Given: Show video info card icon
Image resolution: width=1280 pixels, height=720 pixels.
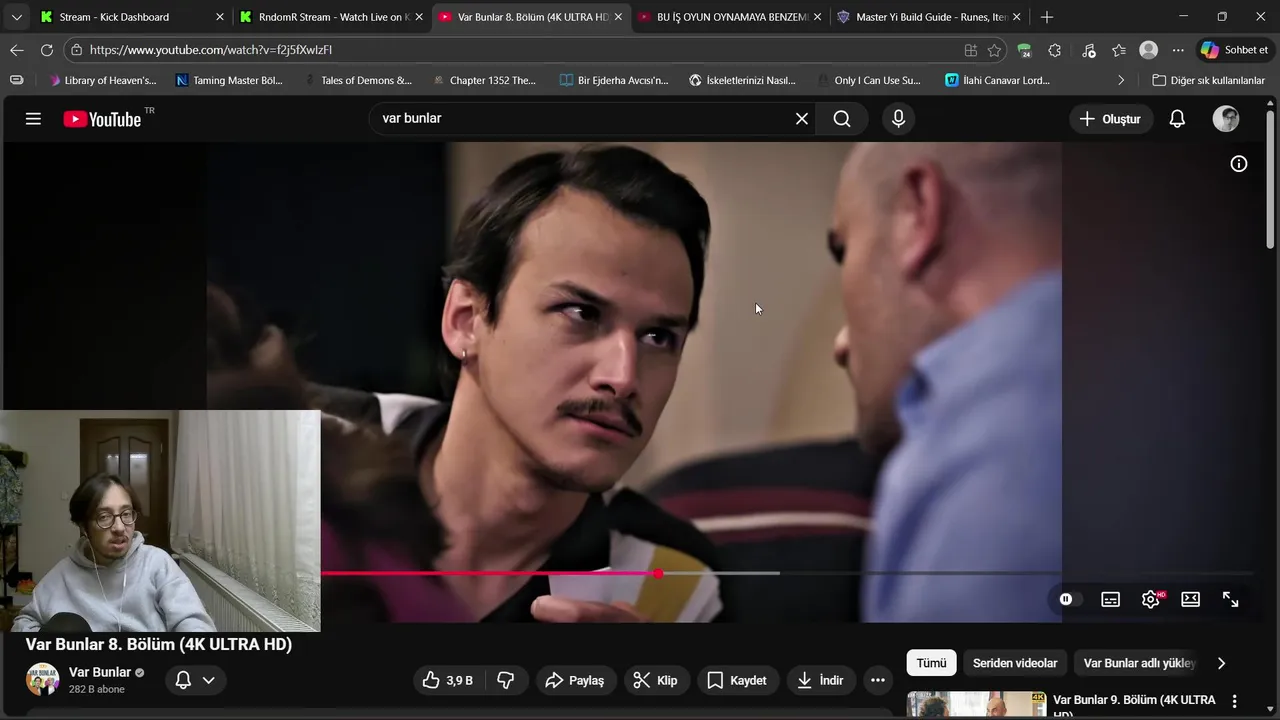Looking at the screenshot, I should point(1239,164).
